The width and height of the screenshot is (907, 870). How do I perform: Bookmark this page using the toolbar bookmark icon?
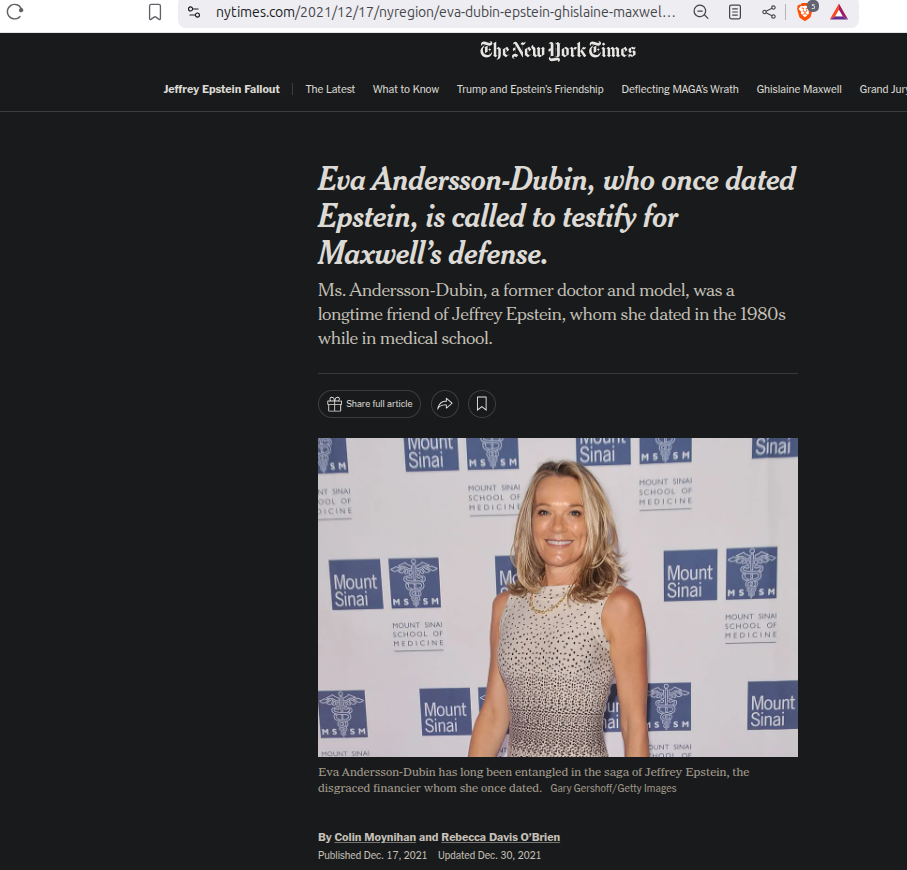155,12
